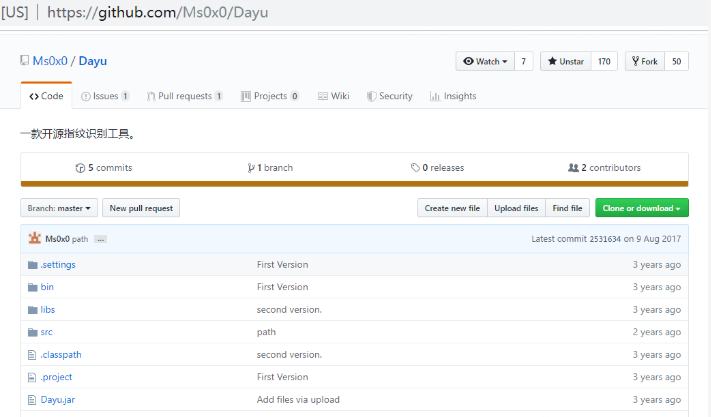Toggle Unstar on the repository
The width and height of the screenshot is (711, 417).
[x=565, y=61]
